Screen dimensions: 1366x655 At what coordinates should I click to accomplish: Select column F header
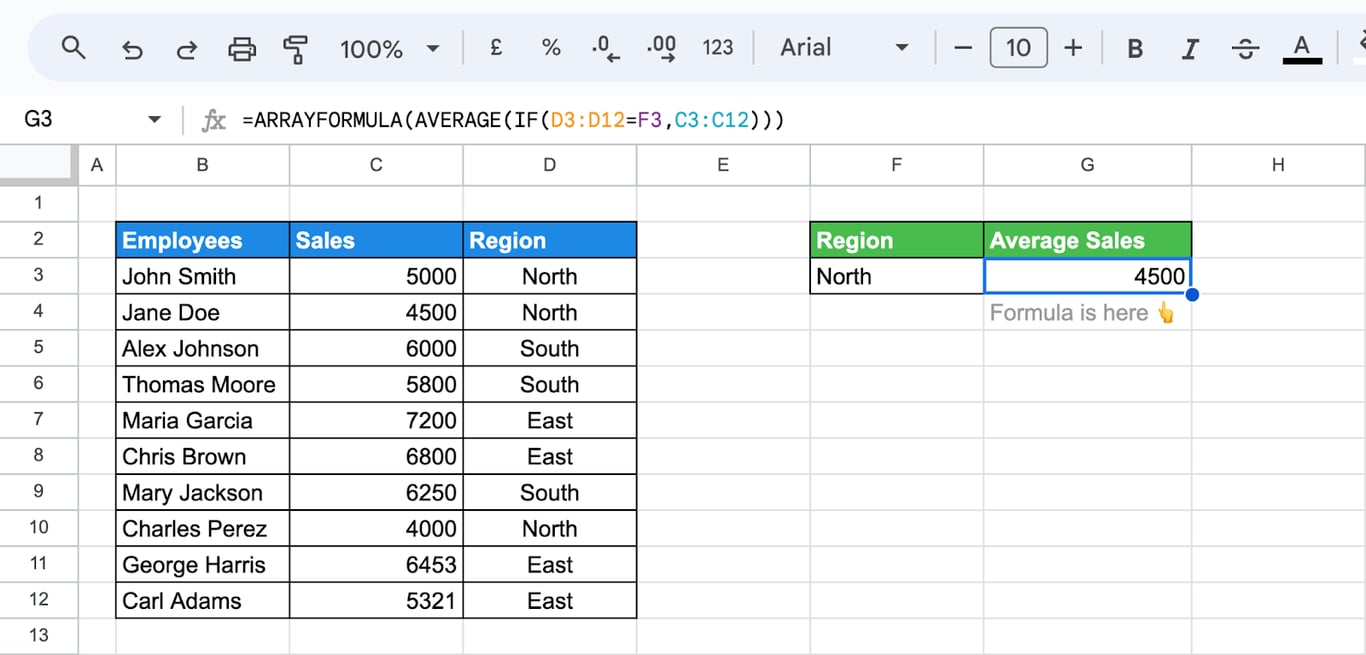(897, 165)
